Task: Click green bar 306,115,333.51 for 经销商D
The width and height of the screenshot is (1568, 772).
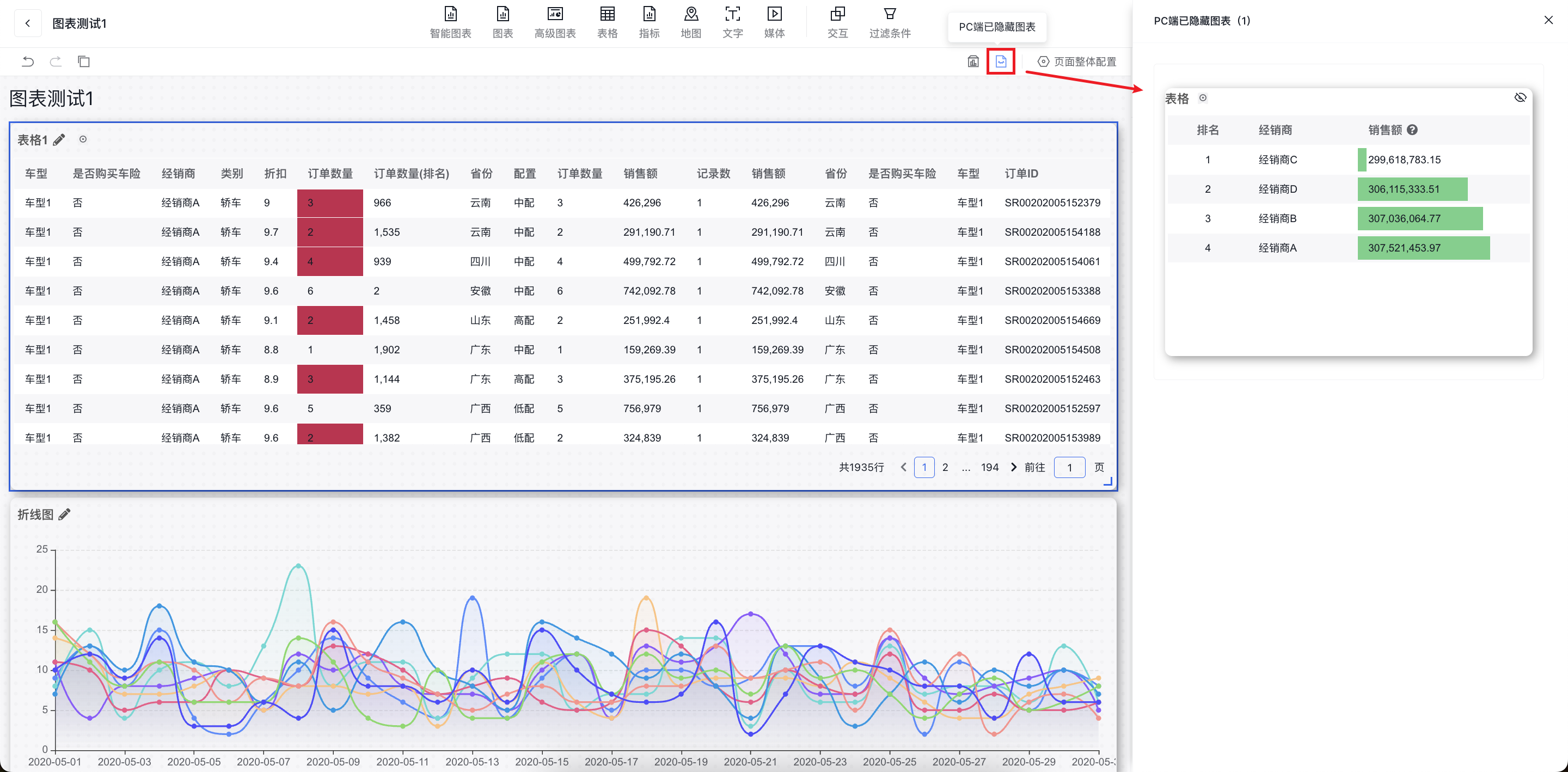Action: click(1412, 189)
